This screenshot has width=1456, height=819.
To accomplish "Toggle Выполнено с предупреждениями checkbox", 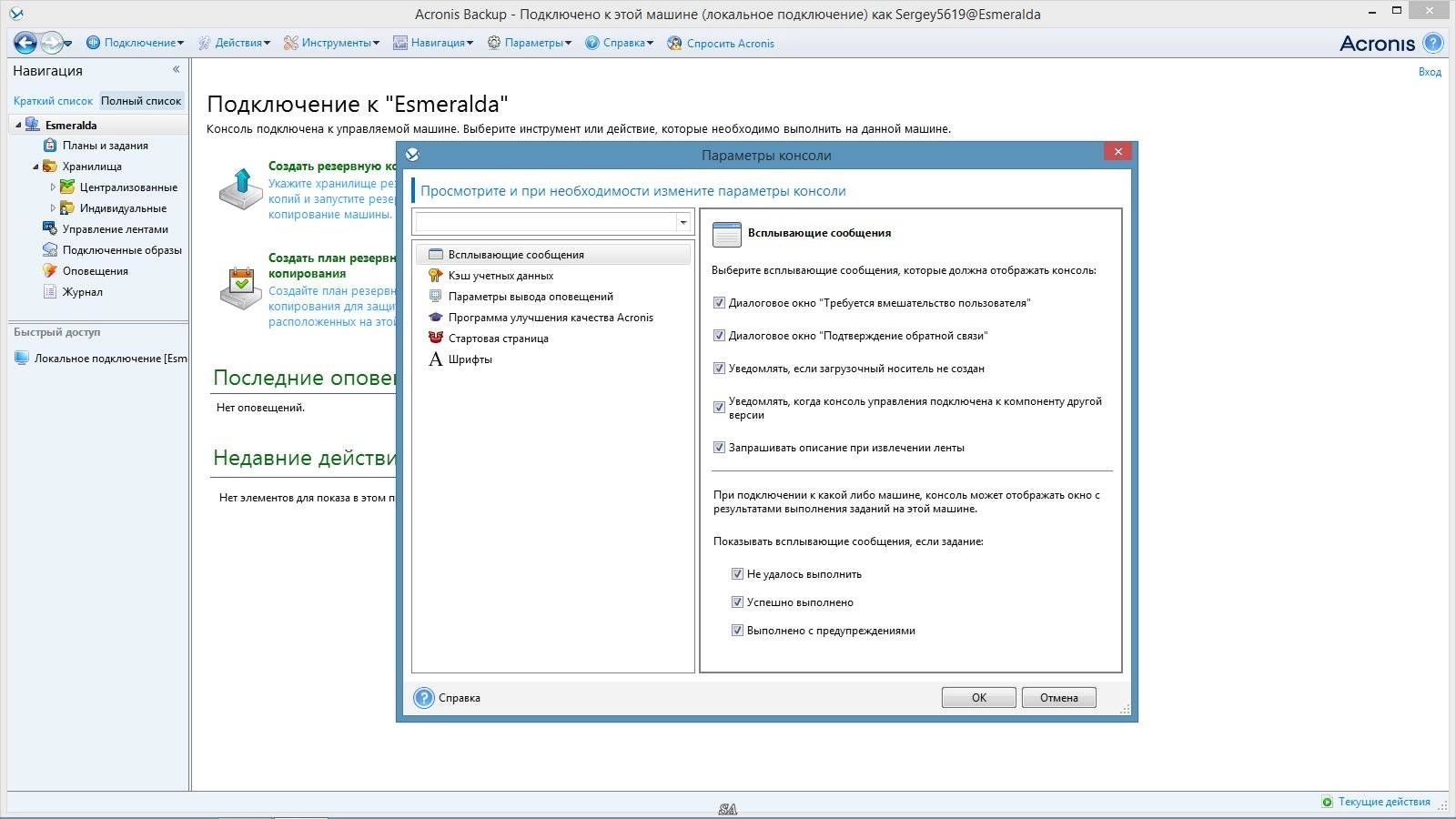I will [737, 631].
